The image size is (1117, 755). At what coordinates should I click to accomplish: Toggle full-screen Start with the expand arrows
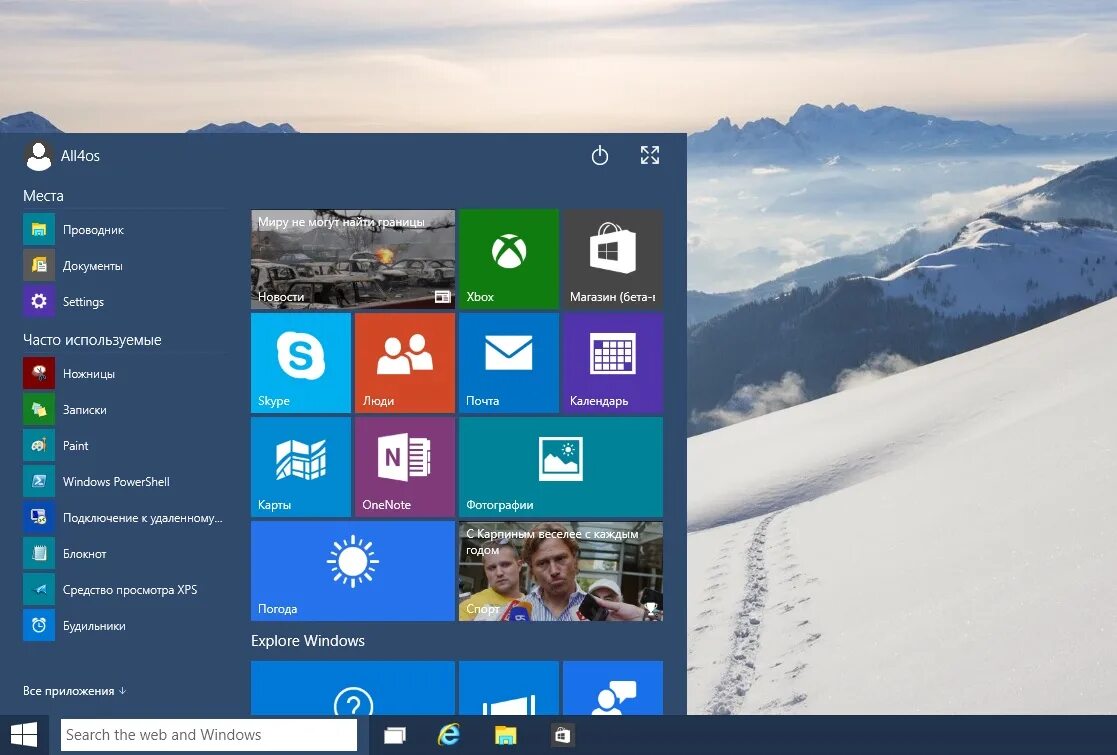[649, 155]
